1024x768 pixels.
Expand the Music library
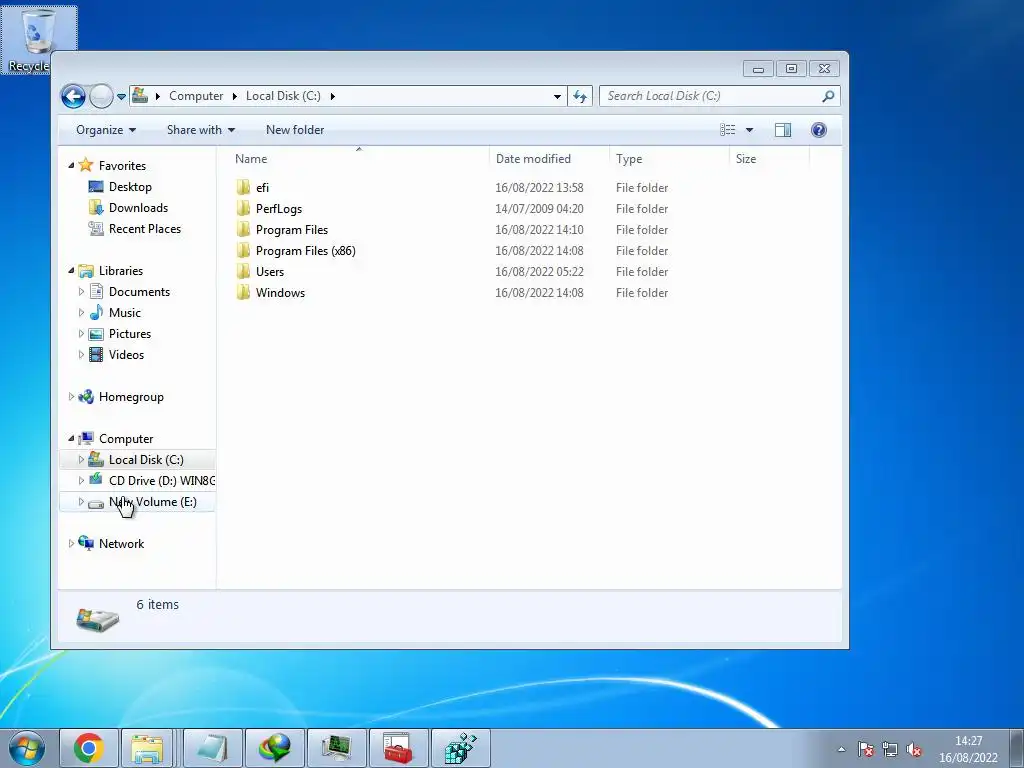[81, 313]
